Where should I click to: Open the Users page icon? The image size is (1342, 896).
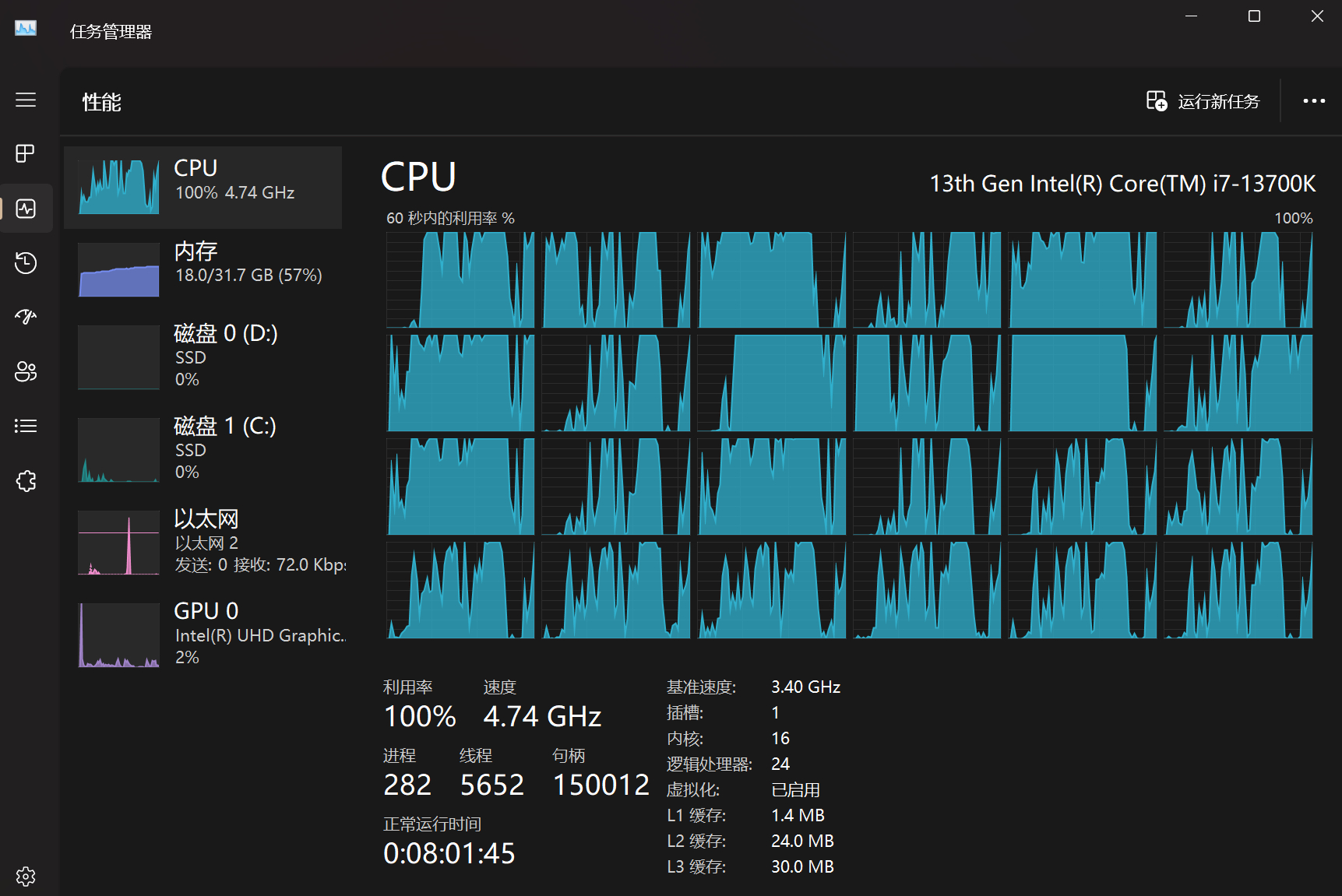(x=26, y=371)
